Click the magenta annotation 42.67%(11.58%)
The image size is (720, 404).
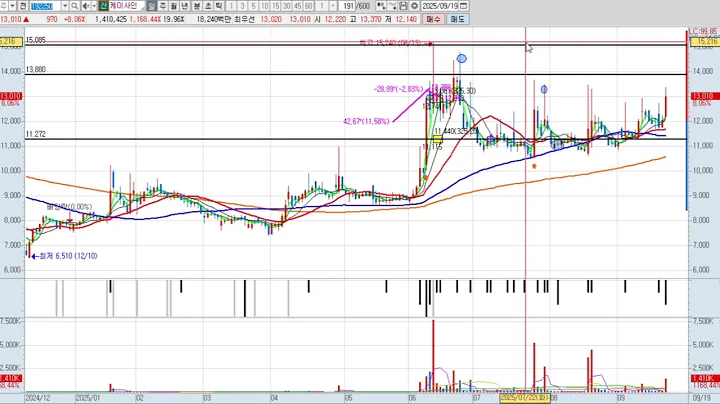[x=366, y=122]
